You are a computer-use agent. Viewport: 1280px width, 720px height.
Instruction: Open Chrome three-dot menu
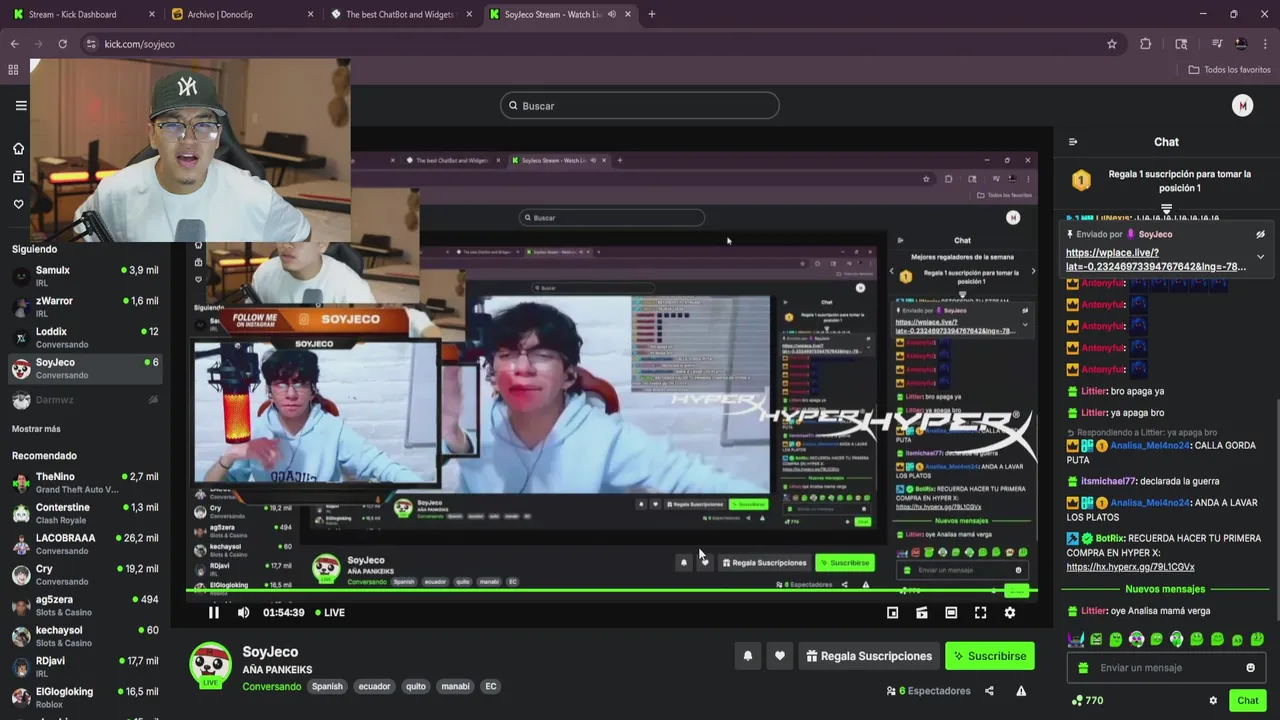point(1266,44)
